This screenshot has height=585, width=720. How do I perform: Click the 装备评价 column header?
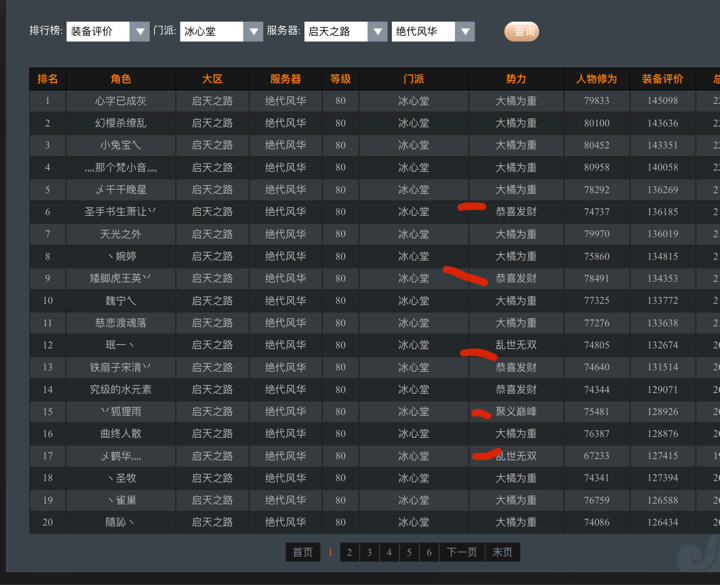[662, 79]
